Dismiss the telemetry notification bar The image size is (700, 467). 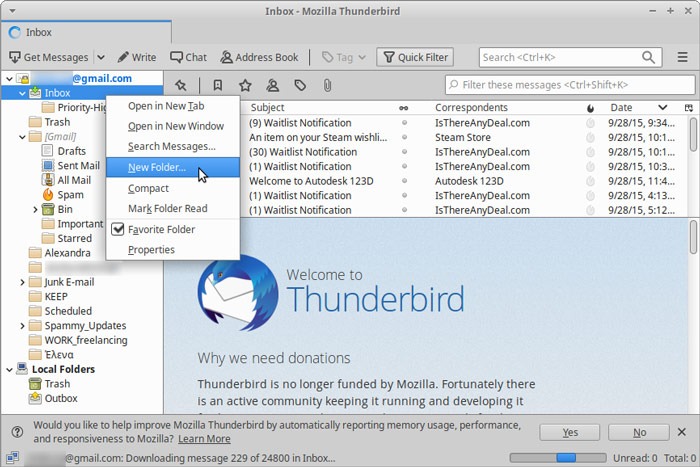[x=682, y=432]
